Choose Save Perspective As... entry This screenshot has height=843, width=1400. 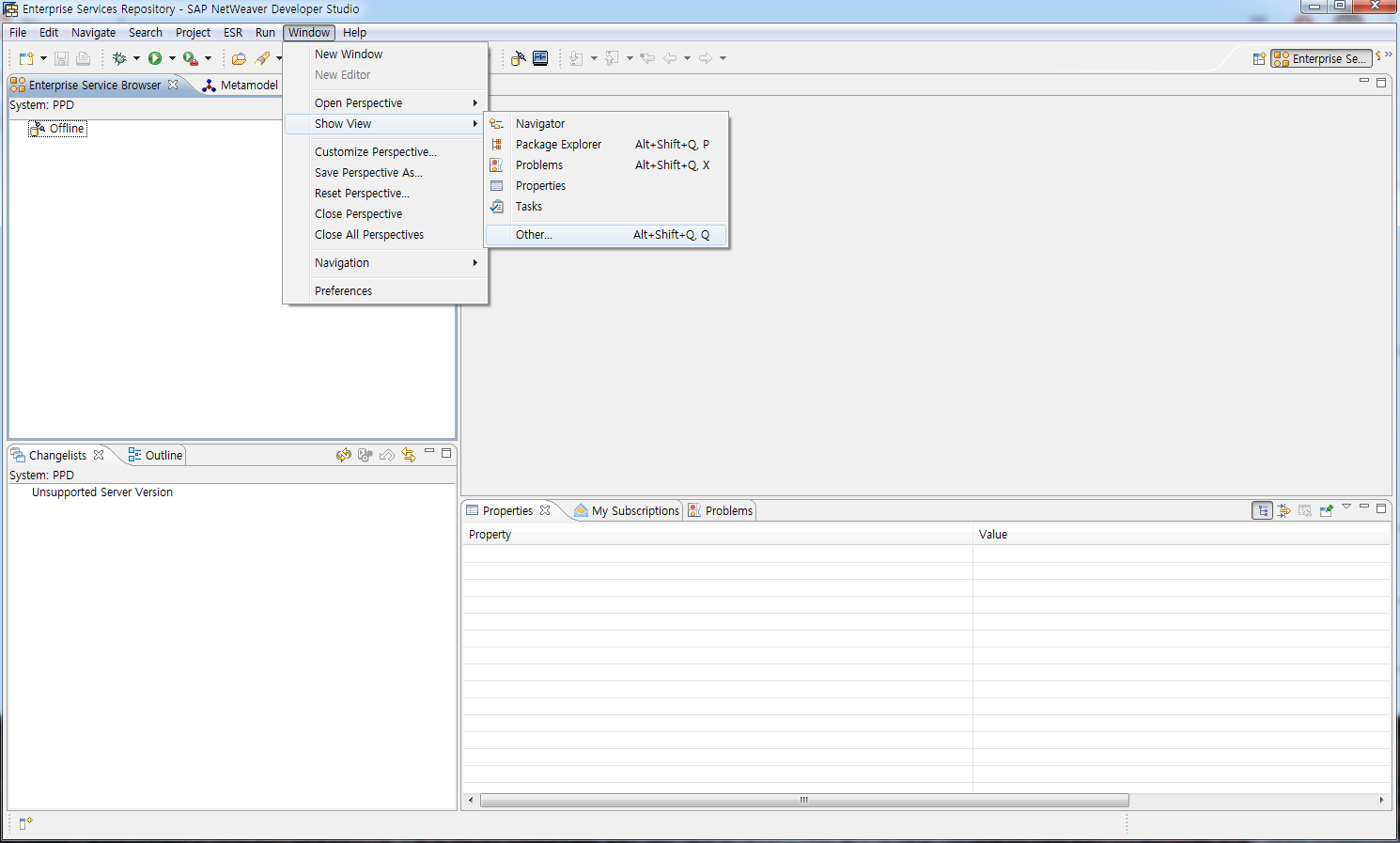386,173
